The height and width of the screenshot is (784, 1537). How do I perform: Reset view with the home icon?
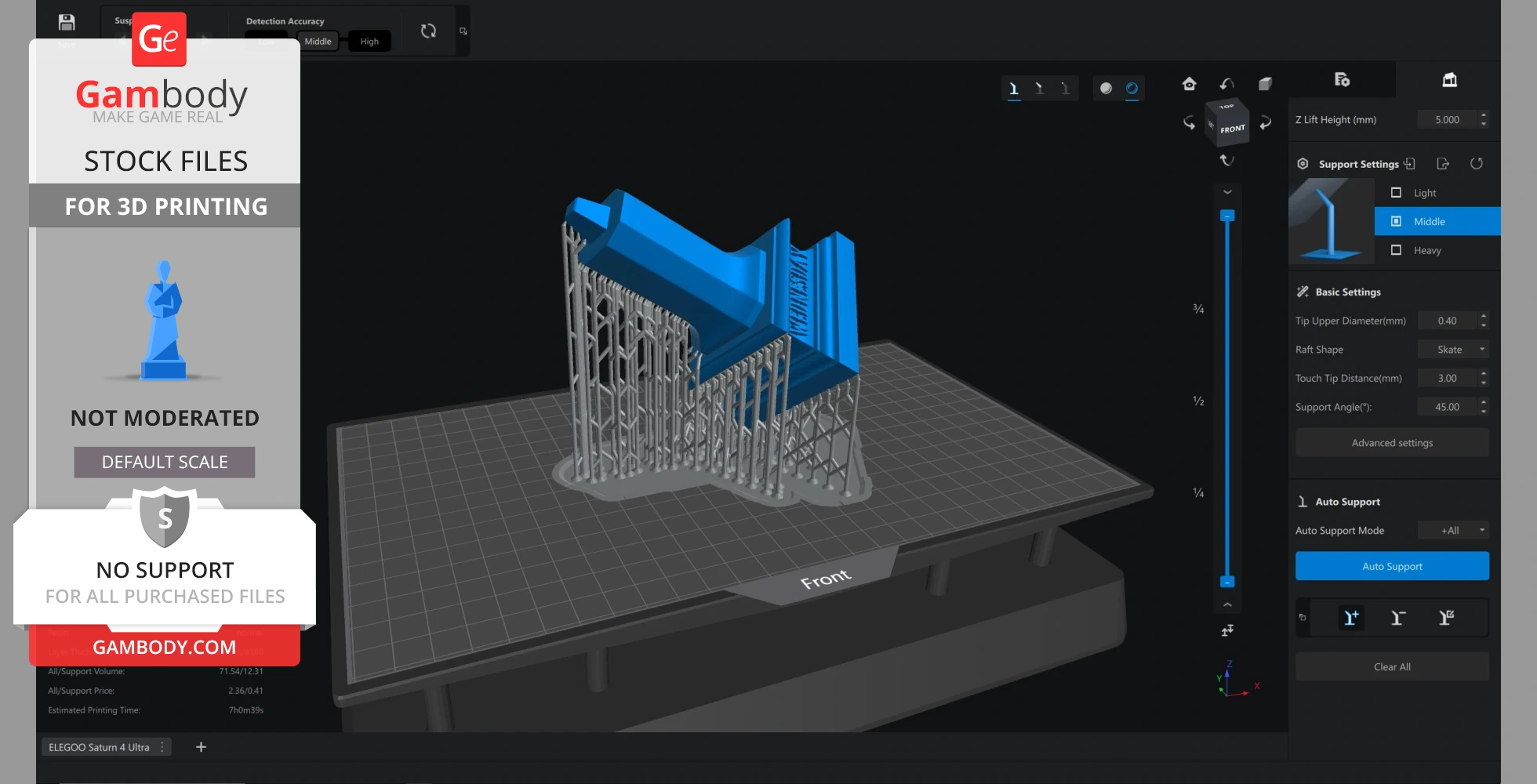[1189, 84]
